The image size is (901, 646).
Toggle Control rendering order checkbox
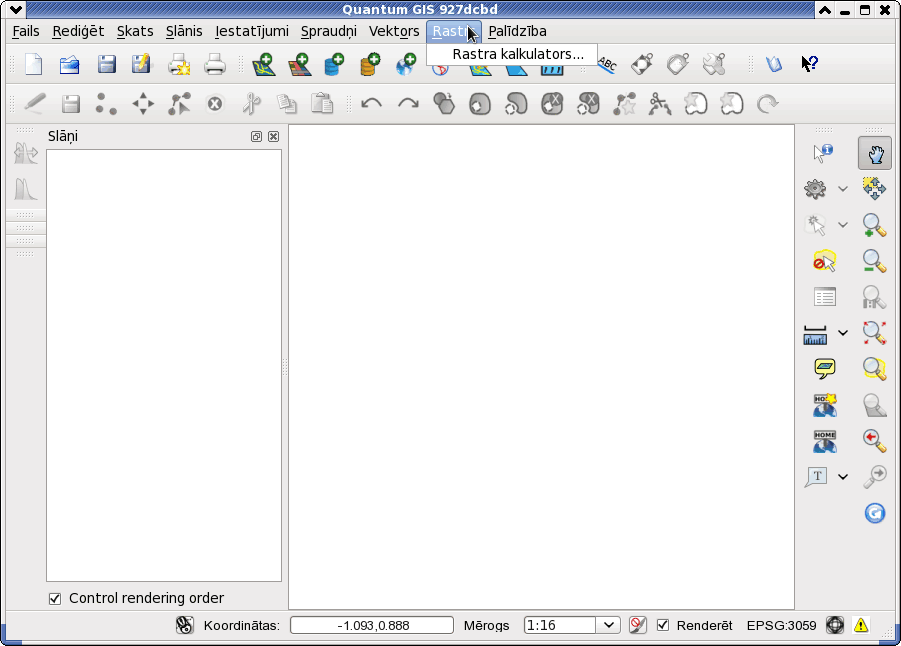55,599
